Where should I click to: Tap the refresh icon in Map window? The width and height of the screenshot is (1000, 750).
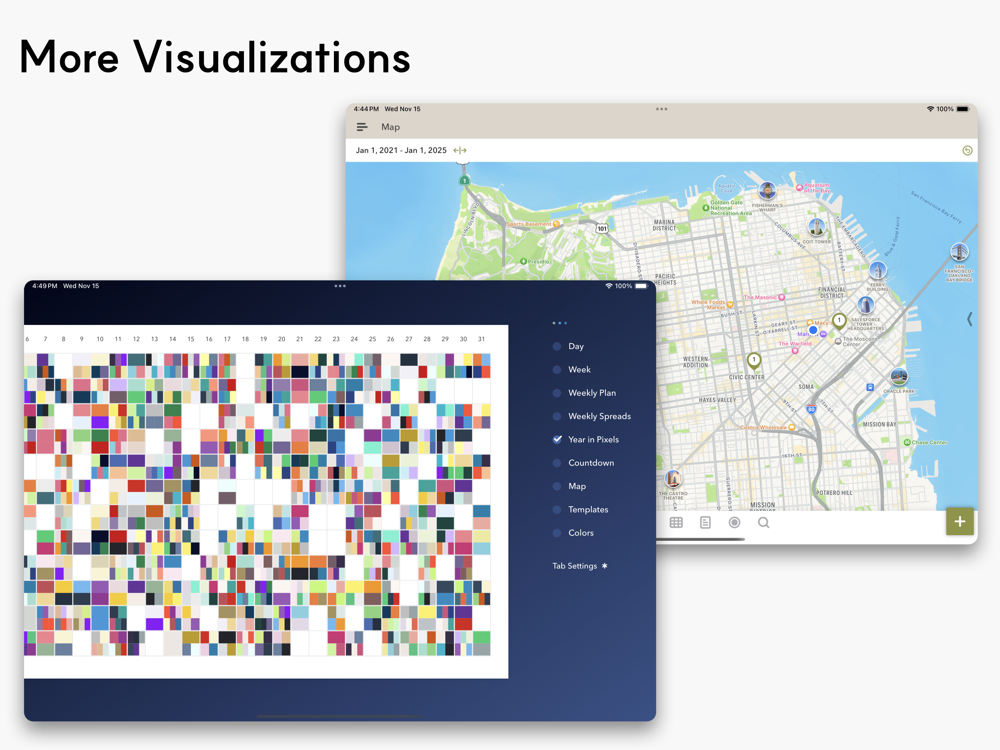click(x=967, y=151)
